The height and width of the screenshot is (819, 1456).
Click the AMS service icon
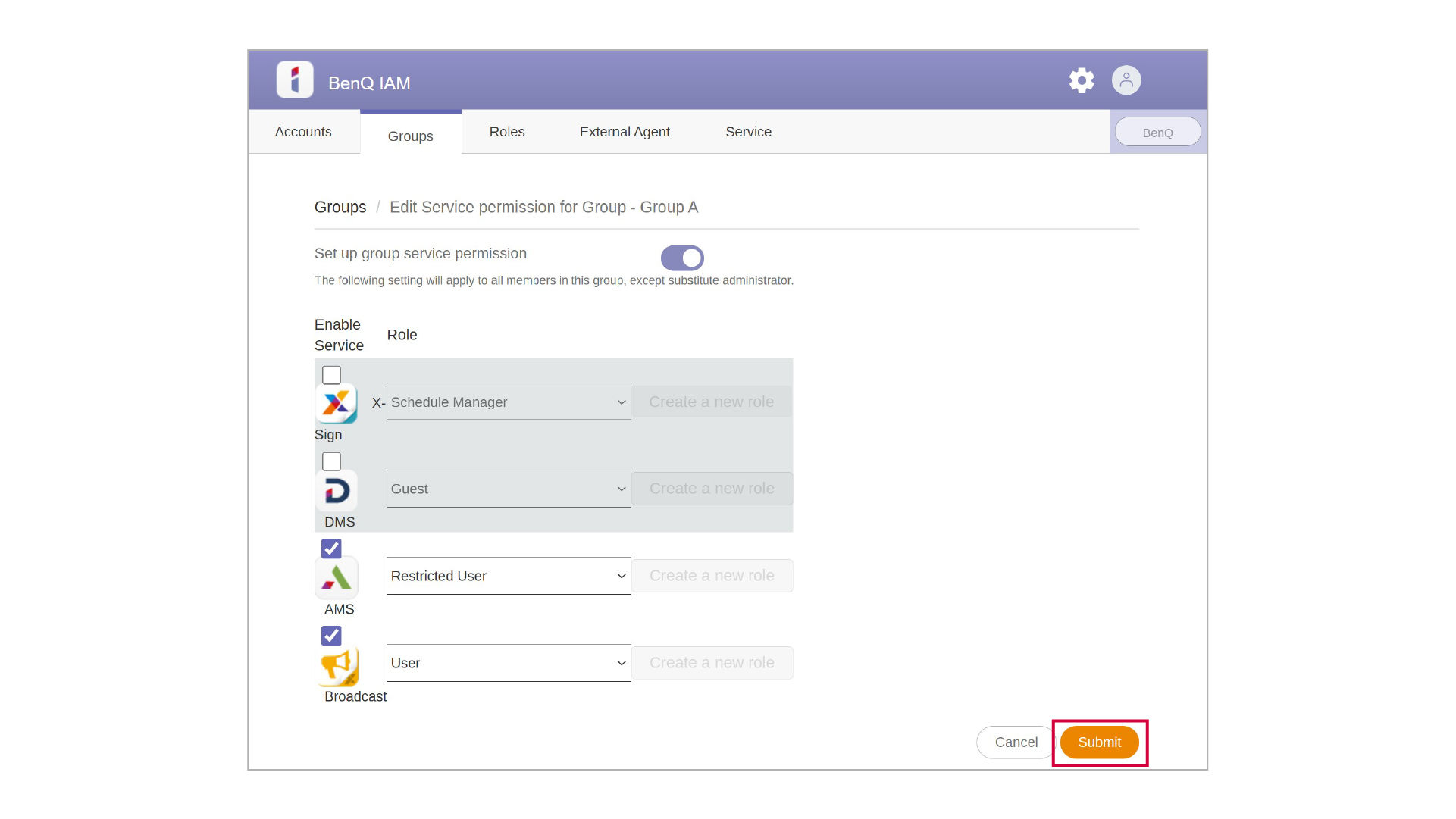point(337,578)
